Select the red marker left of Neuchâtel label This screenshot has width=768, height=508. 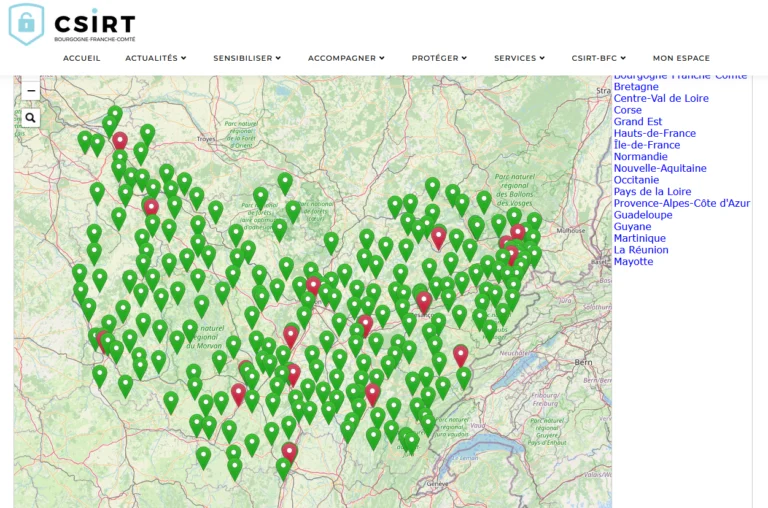(460, 356)
